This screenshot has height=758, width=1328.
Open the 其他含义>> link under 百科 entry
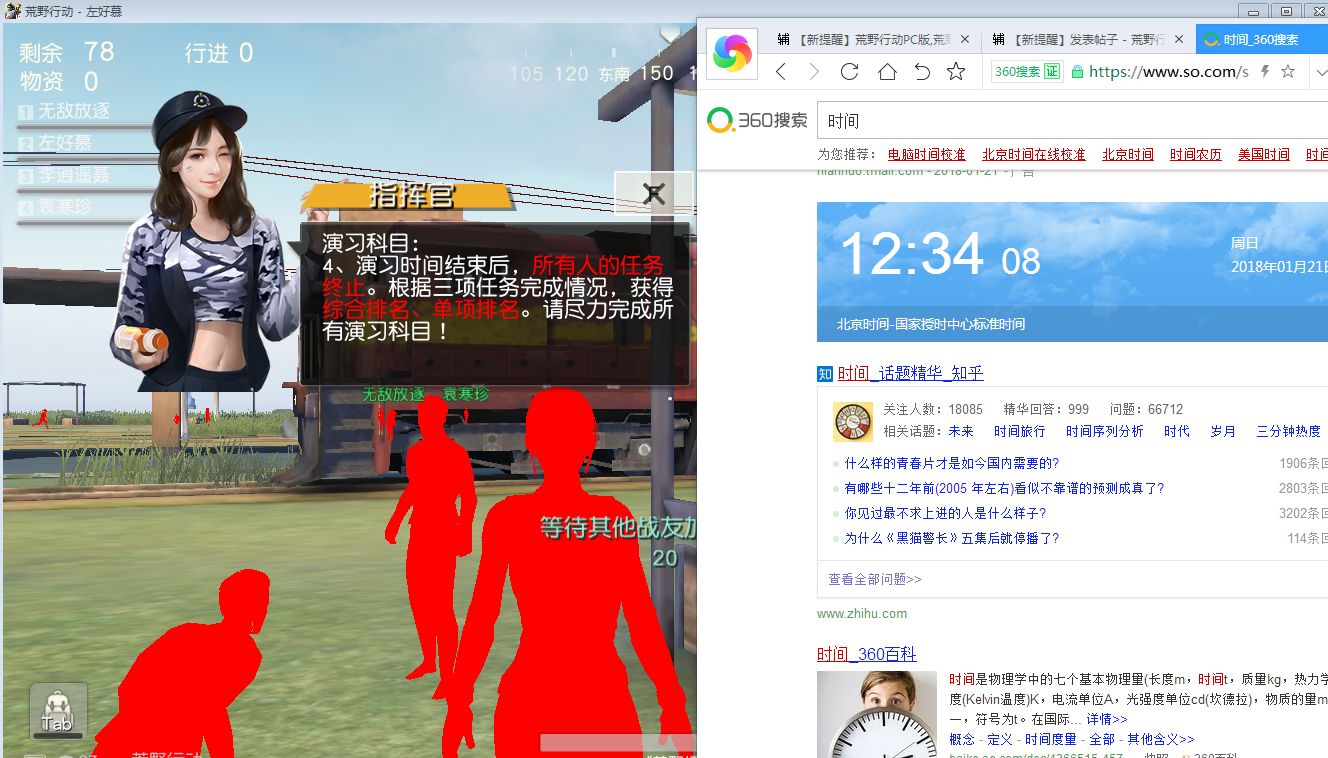pyautogui.click(x=1160, y=740)
